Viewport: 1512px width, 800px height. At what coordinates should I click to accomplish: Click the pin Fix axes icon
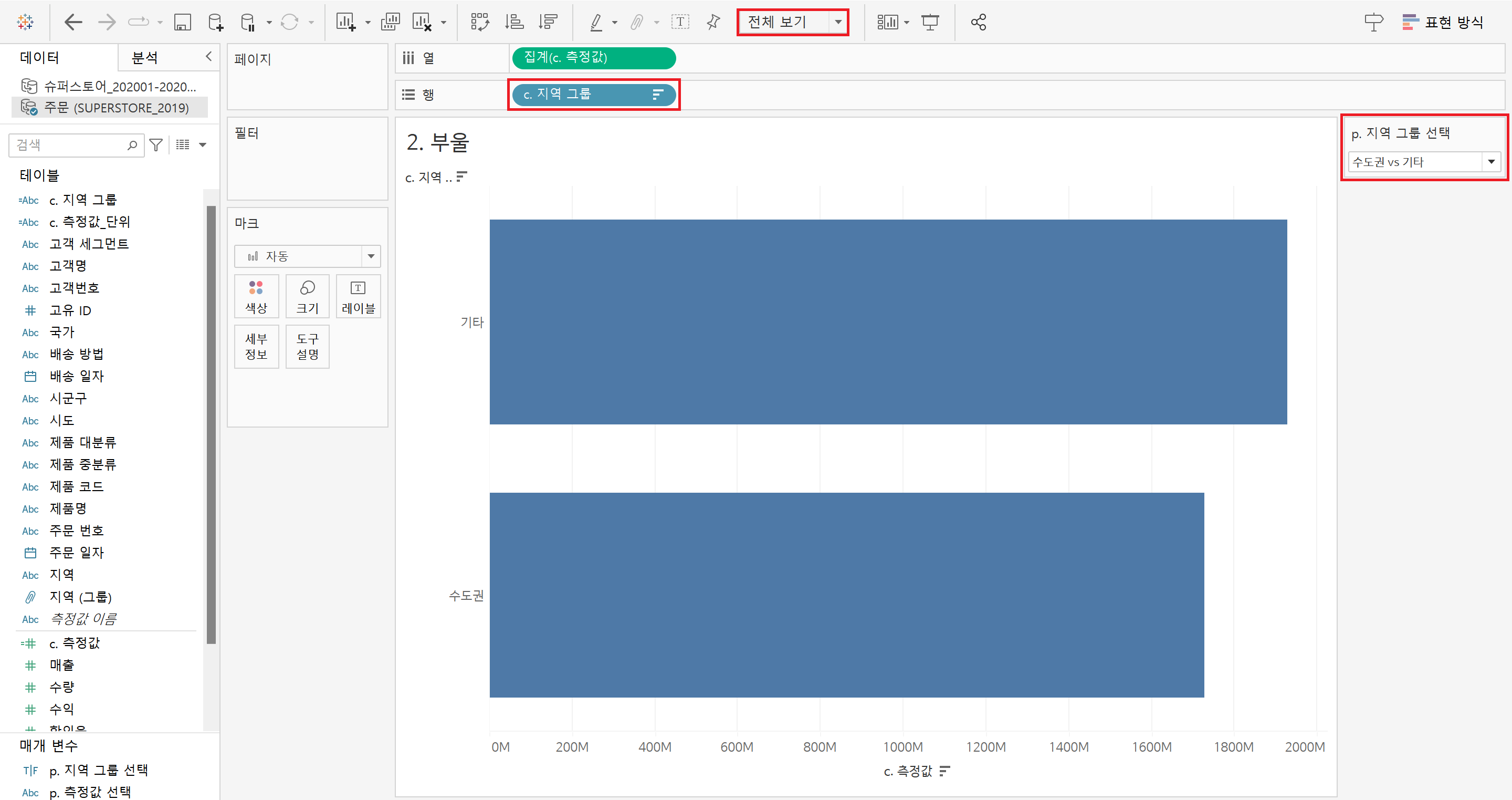tap(713, 22)
